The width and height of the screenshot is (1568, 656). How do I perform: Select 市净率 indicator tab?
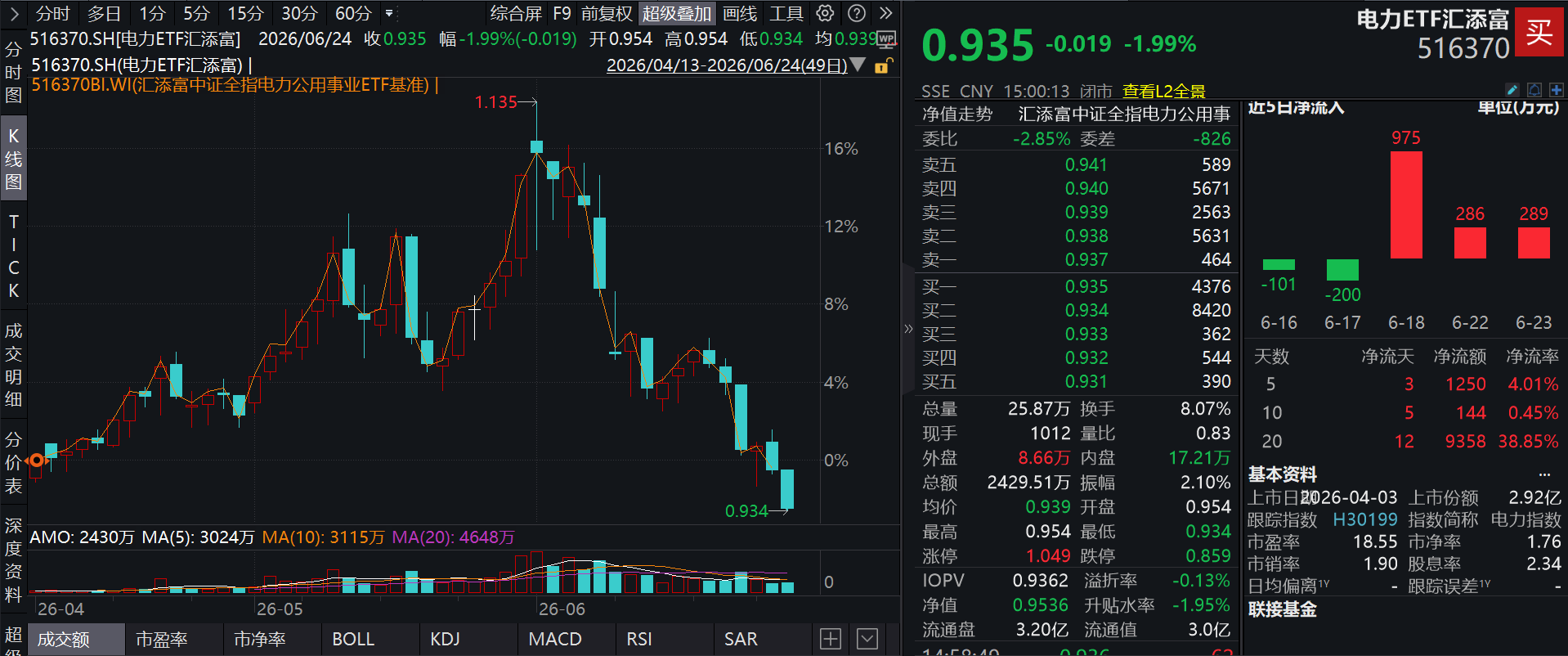click(271, 639)
